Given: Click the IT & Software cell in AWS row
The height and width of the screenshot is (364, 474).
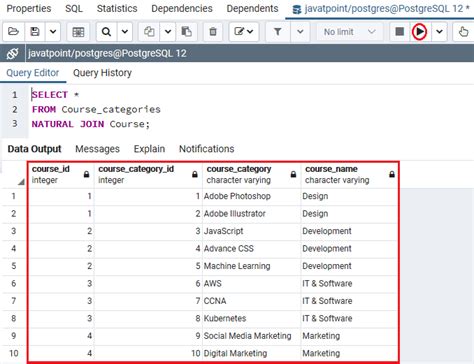Looking at the screenshot, I should point(349,284).
